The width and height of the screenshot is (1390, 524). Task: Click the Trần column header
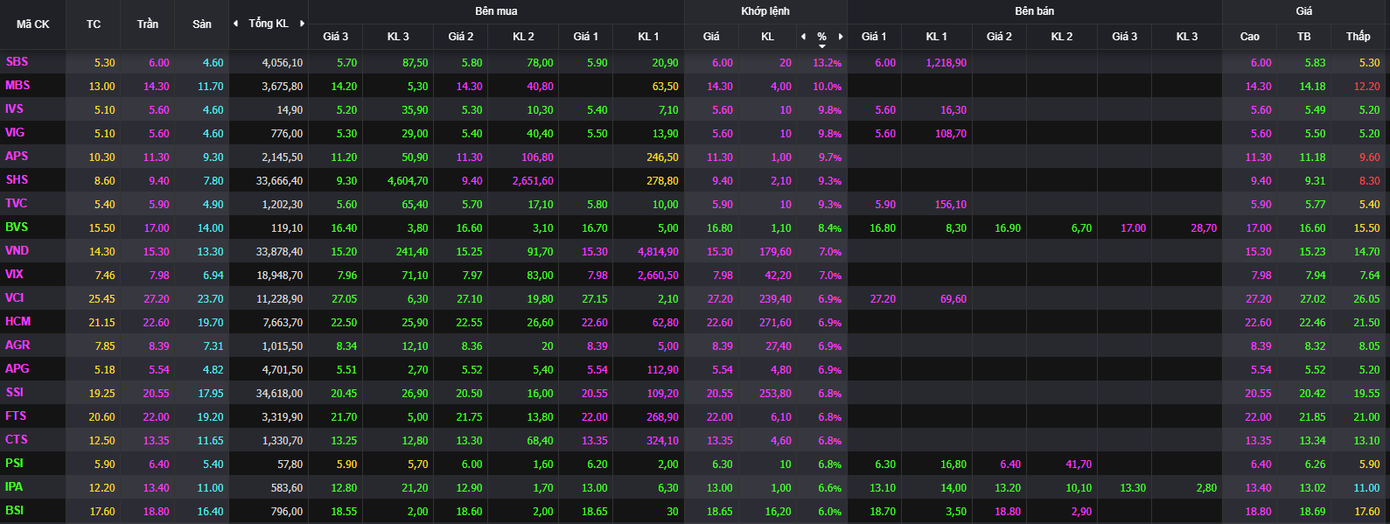(147, 24)
